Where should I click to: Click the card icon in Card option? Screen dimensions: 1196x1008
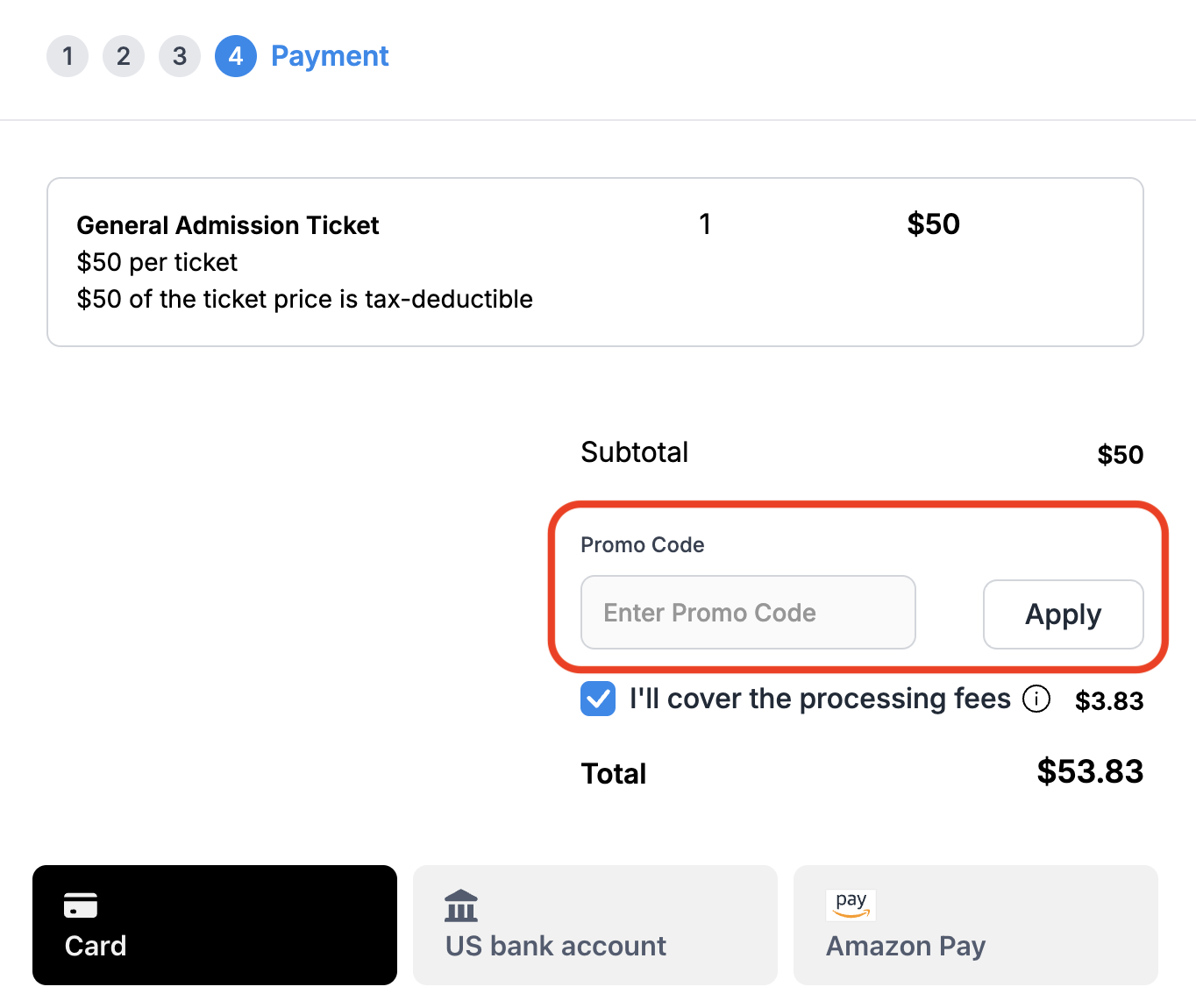(x=81, y=905)
